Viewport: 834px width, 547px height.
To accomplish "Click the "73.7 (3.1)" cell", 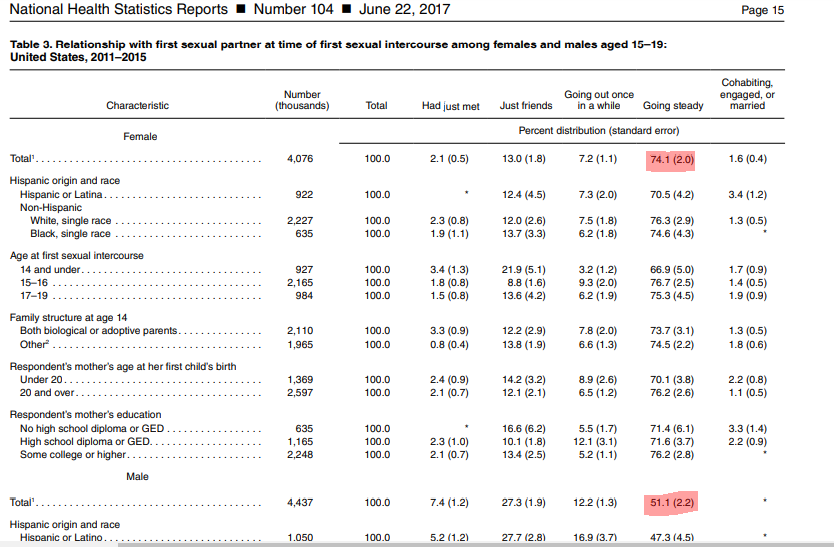I will coord(672,331).
